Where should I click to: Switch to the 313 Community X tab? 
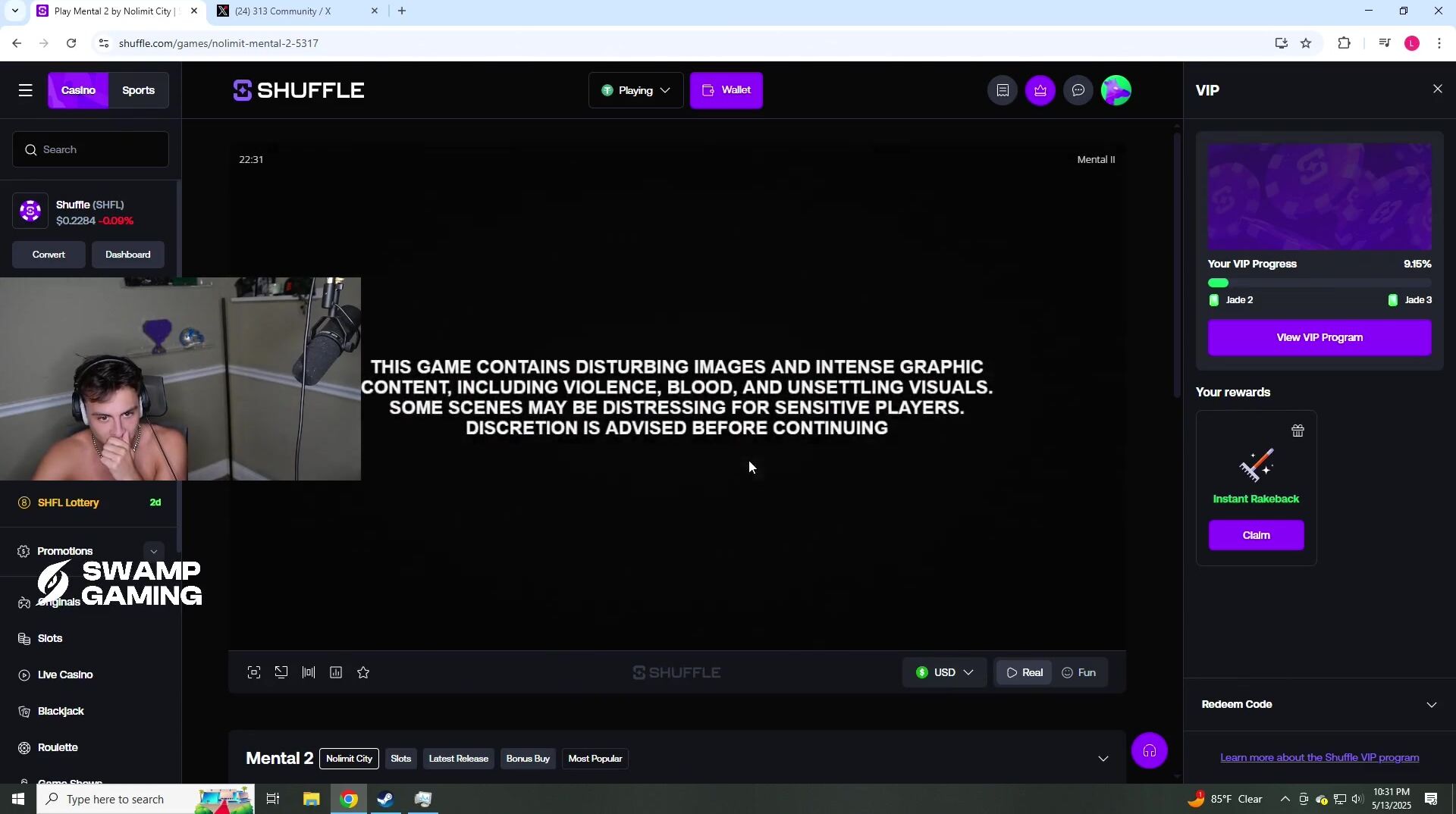tap(297, 11)
